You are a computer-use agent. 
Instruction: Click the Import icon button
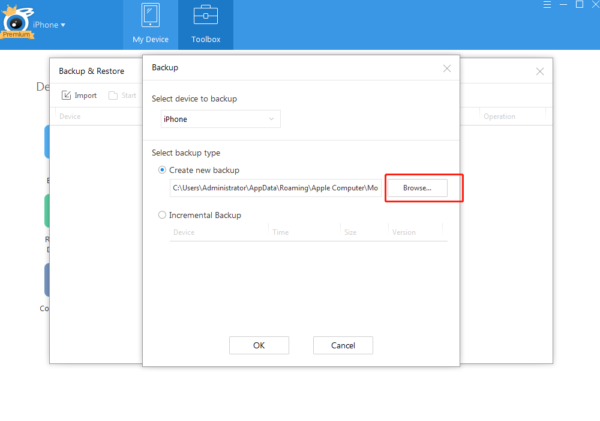(x=79, y=96)
